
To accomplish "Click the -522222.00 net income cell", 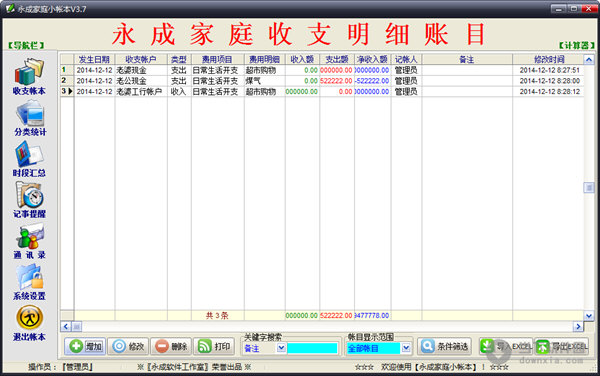I will coord(372,81).
